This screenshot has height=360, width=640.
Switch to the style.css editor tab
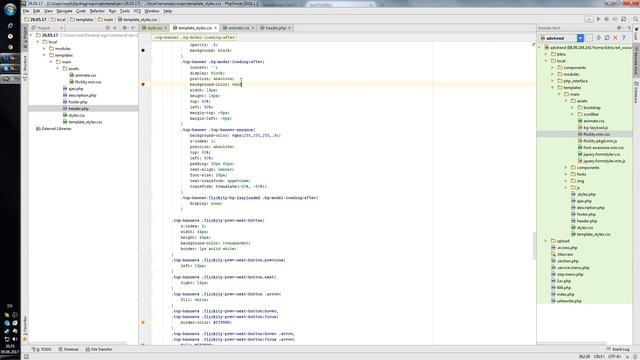tap(154, 28)
